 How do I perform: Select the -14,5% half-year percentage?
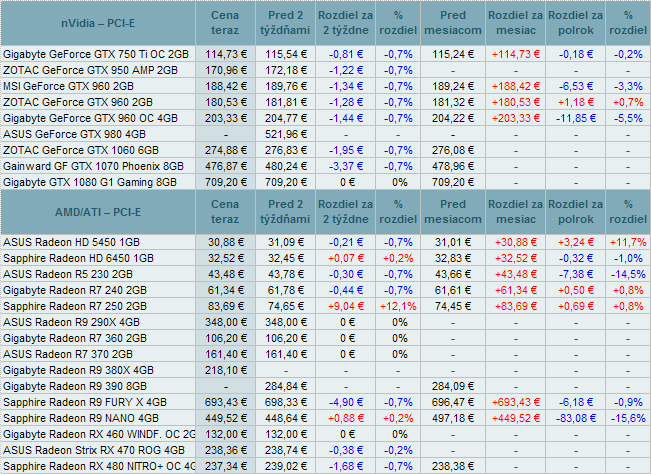[x=628, y=274]
